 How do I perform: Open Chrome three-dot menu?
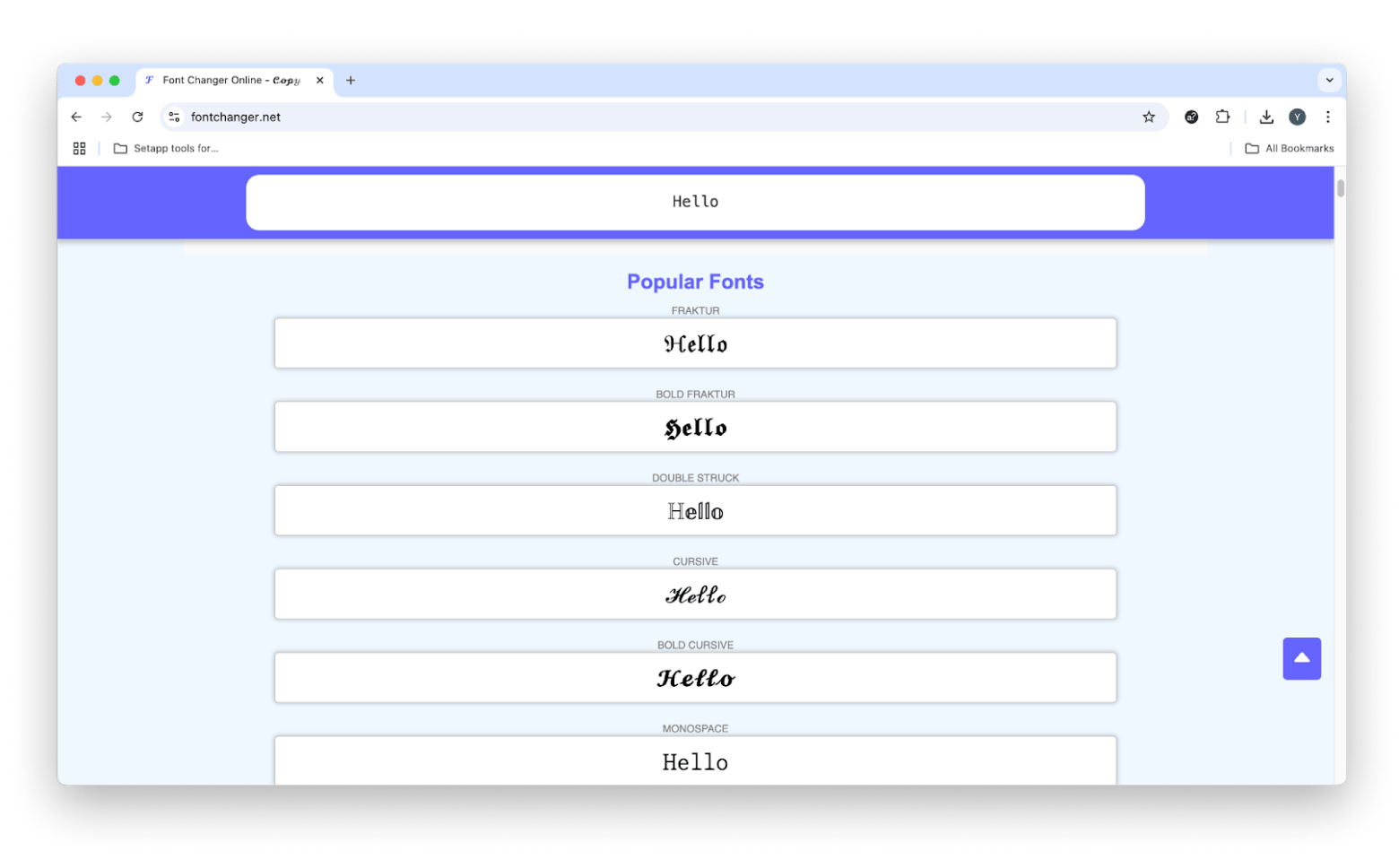point(1328,117)
